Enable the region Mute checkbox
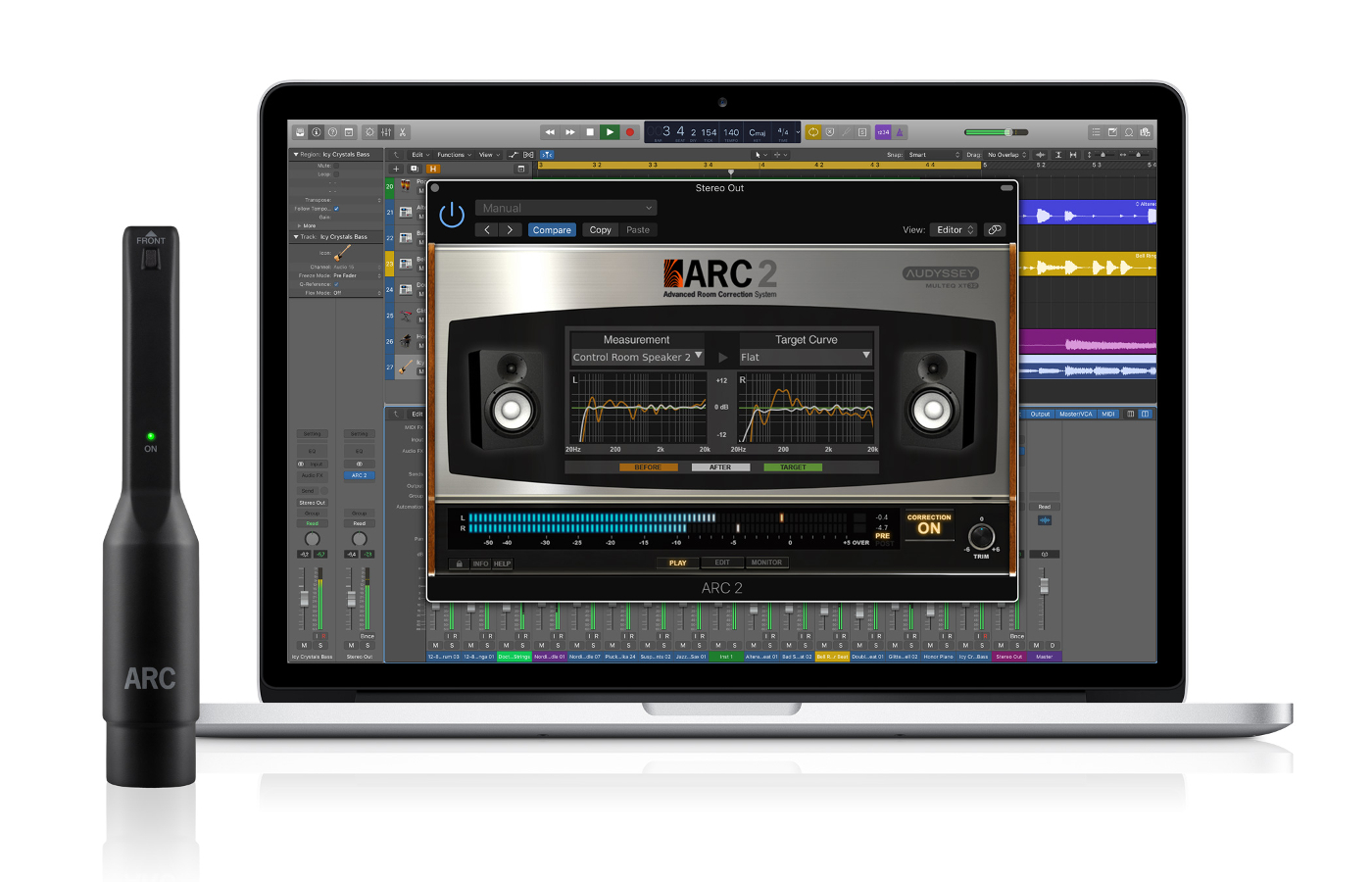This screenshot has height=882, width=1372. [336, 166]
